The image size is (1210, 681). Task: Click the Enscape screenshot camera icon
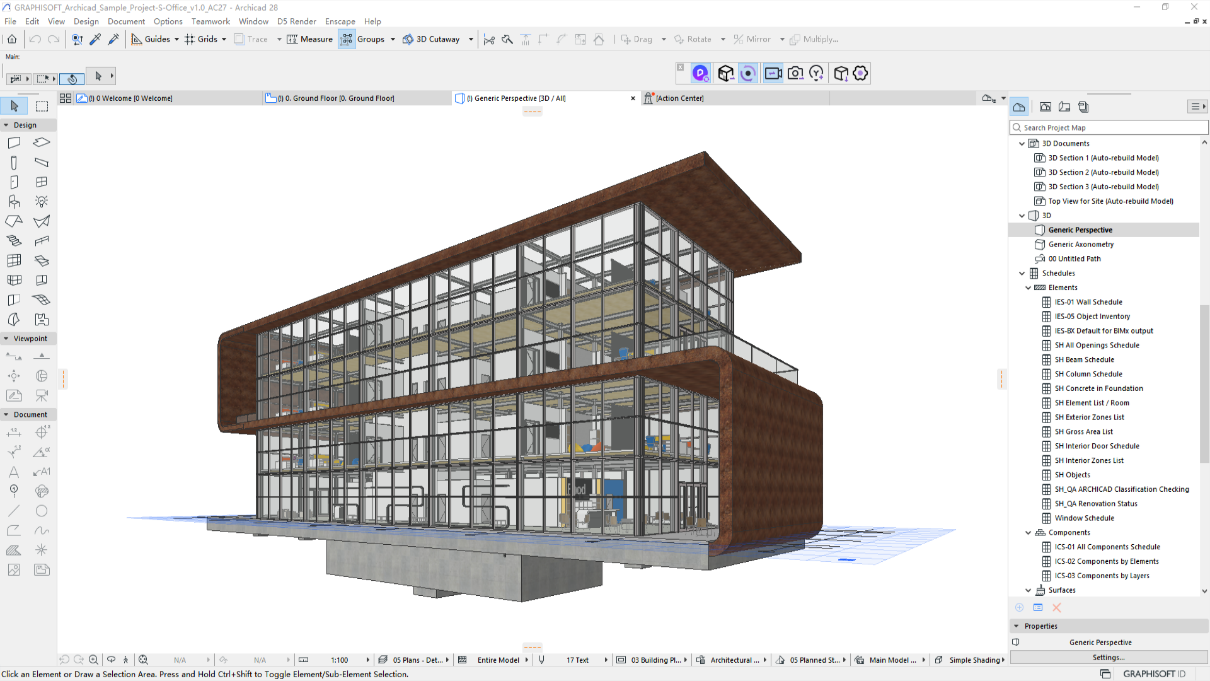795,73
